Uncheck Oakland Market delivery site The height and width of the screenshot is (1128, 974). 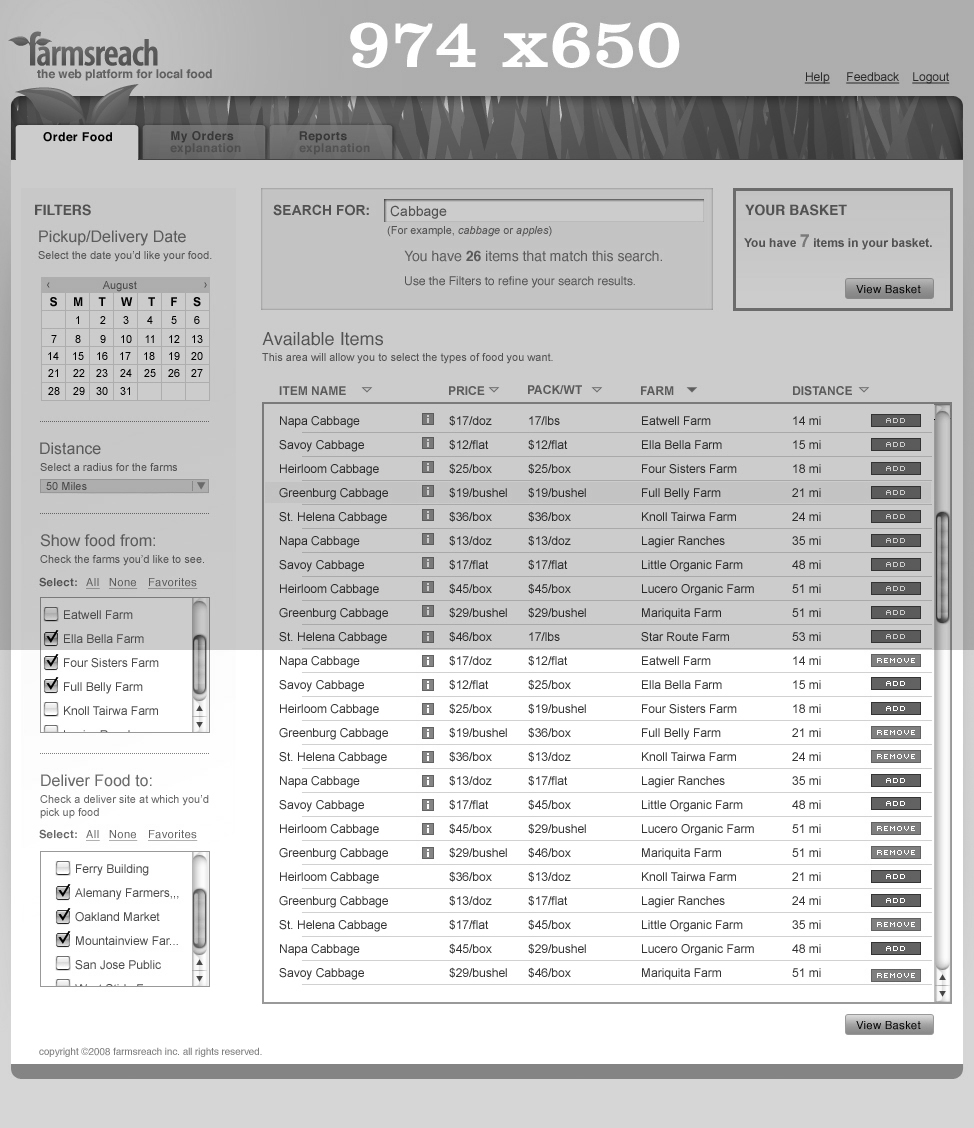[63, 916]
